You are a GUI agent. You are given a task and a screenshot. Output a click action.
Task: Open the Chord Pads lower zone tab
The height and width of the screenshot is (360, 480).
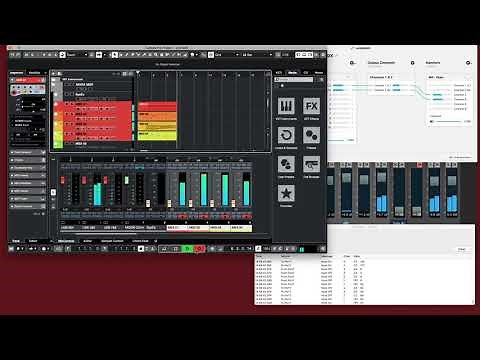tap(140, 241)
